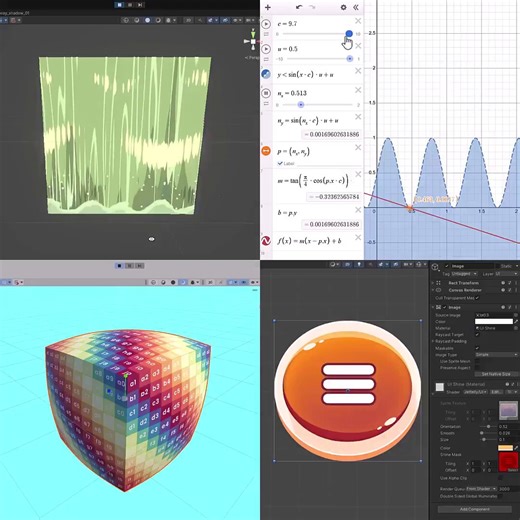
Task: Open Desmos graph settings gear
Action: point(343,7)
